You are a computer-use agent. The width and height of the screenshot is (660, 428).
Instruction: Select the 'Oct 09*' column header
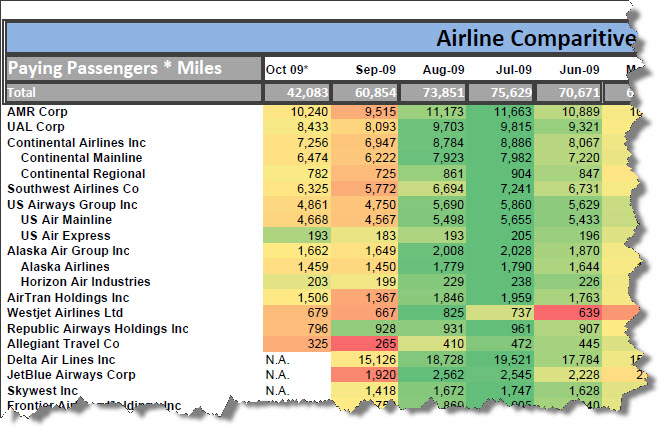tap(286, 70)
